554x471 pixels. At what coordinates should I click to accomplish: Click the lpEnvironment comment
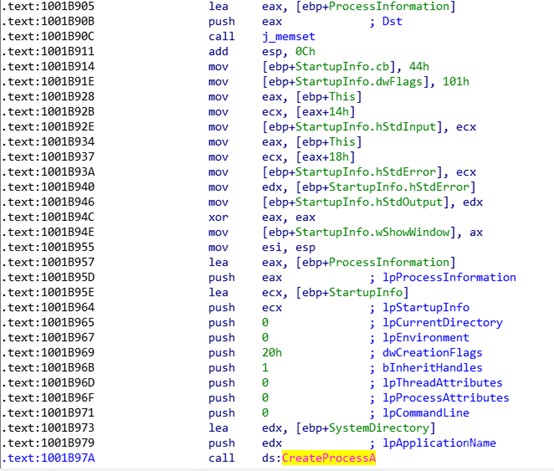pyautogui.click(x=426, y=337)
